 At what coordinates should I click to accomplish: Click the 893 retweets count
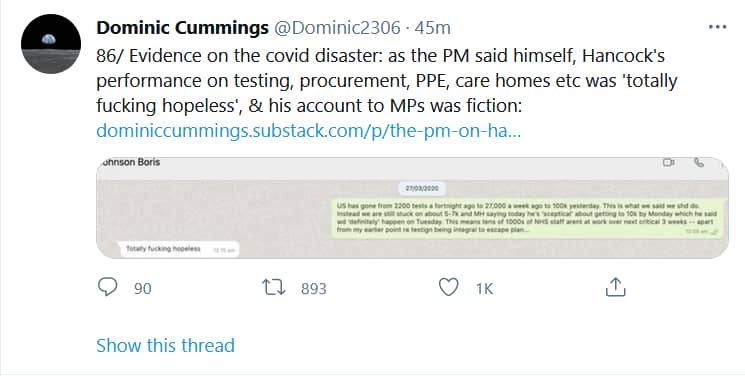pyautogui.click(x=314, y=289)
